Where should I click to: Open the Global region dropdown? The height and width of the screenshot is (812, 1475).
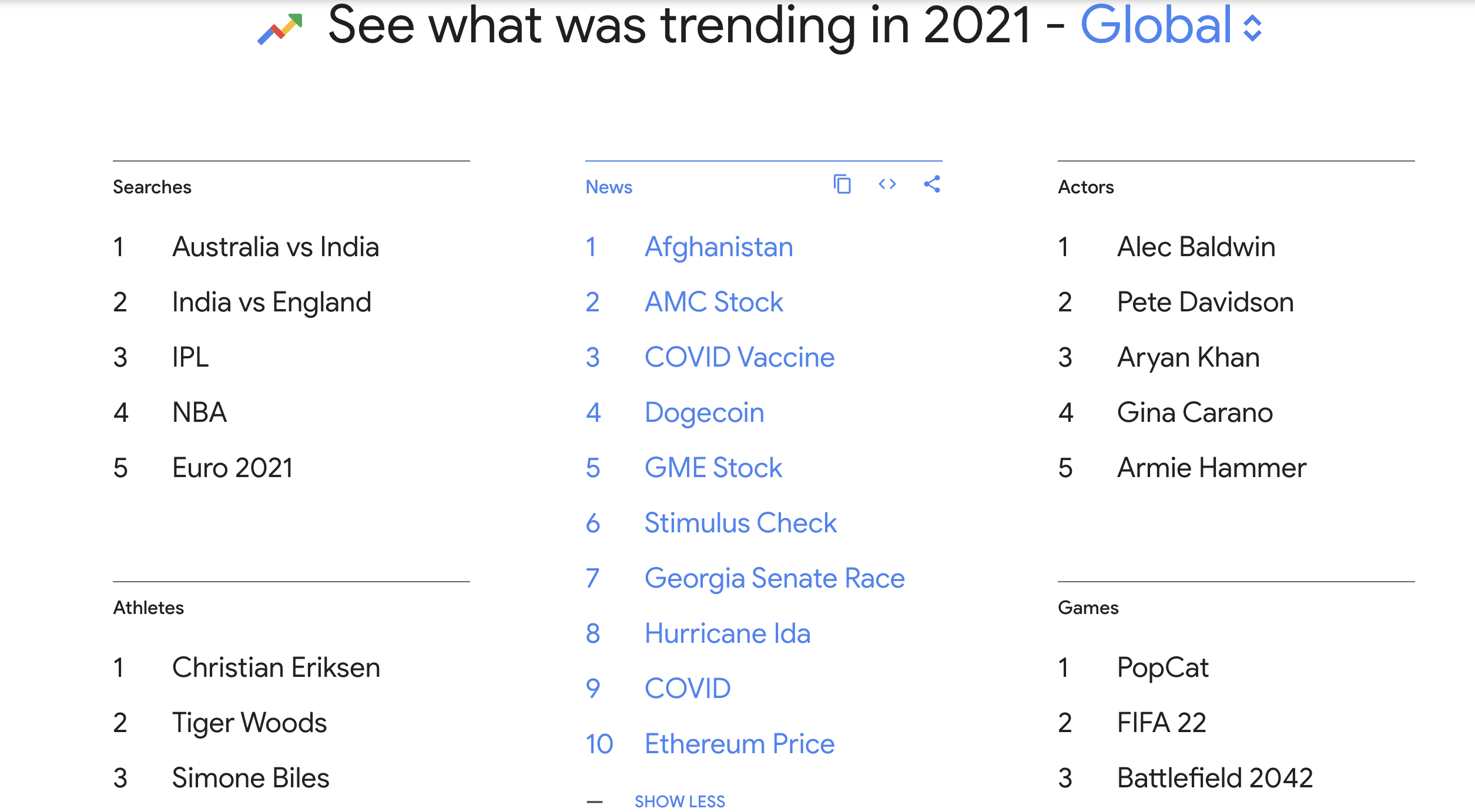pyautogui.click(x=1171, y=26)
